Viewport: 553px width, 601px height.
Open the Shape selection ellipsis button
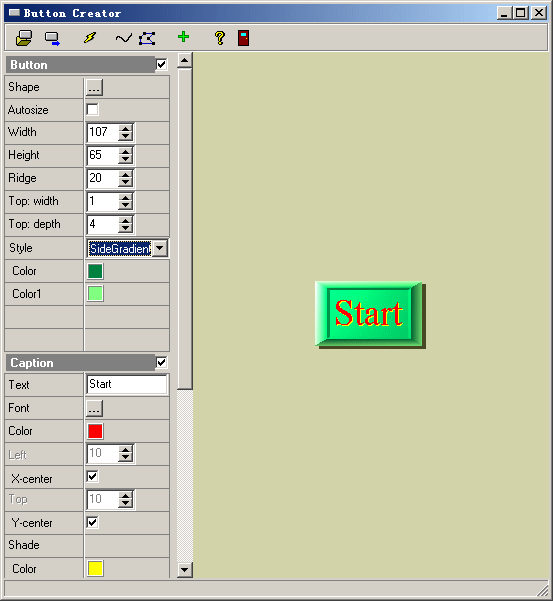pos(94,87)
